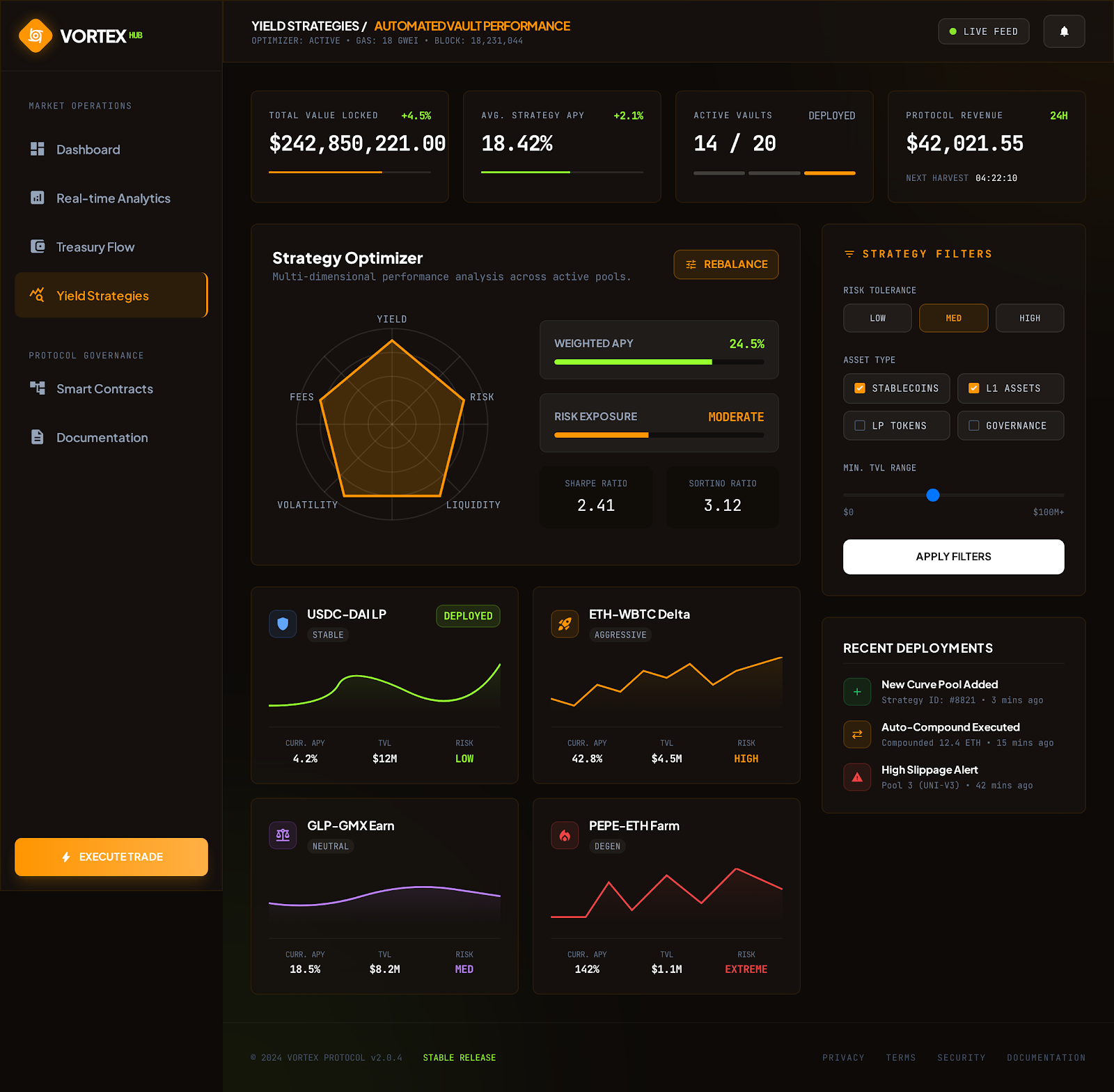
Task: Uncheck the Stablecoins asset filter
Action: [x=860, y=388]
